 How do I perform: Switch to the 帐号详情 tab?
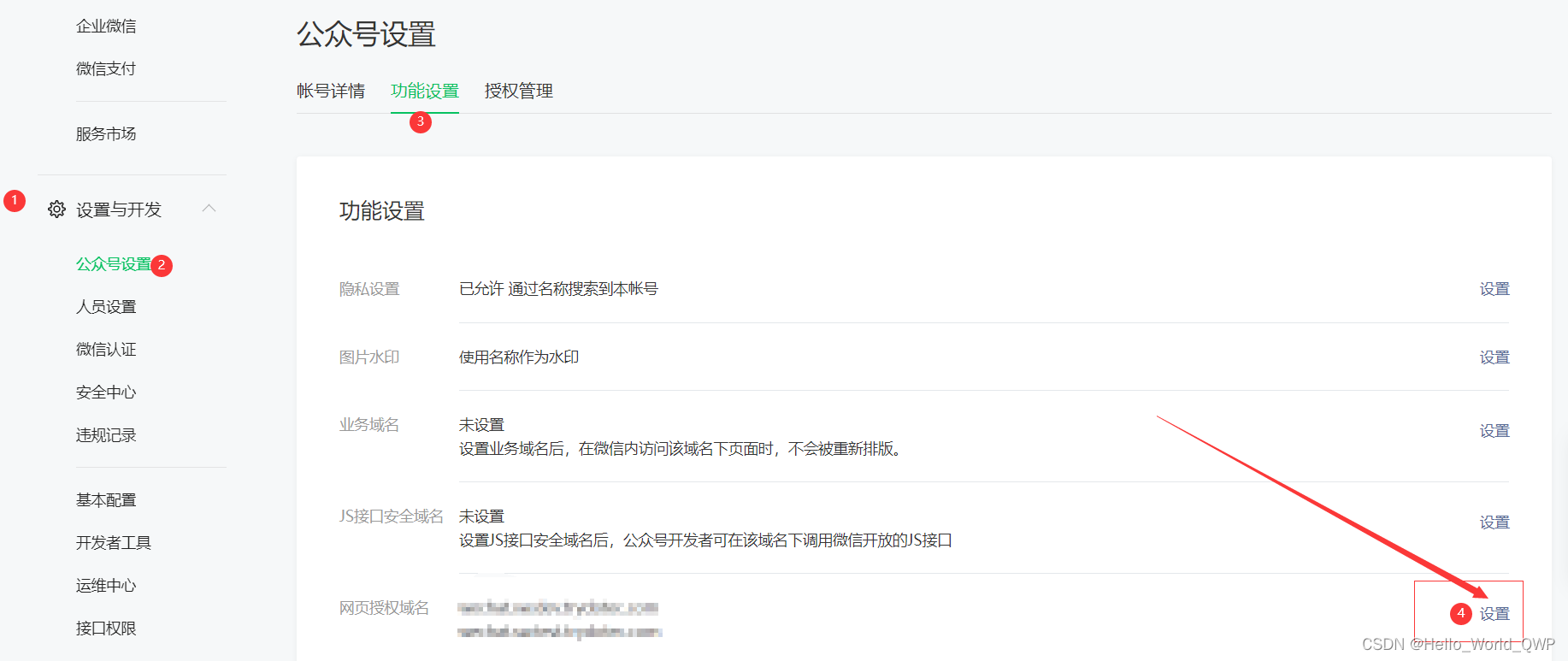(x=331, y=91)
